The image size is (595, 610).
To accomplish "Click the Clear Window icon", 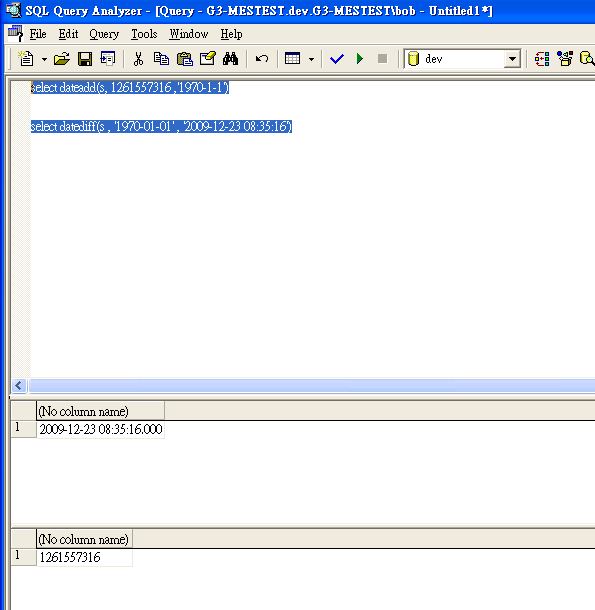I will 208,59.
